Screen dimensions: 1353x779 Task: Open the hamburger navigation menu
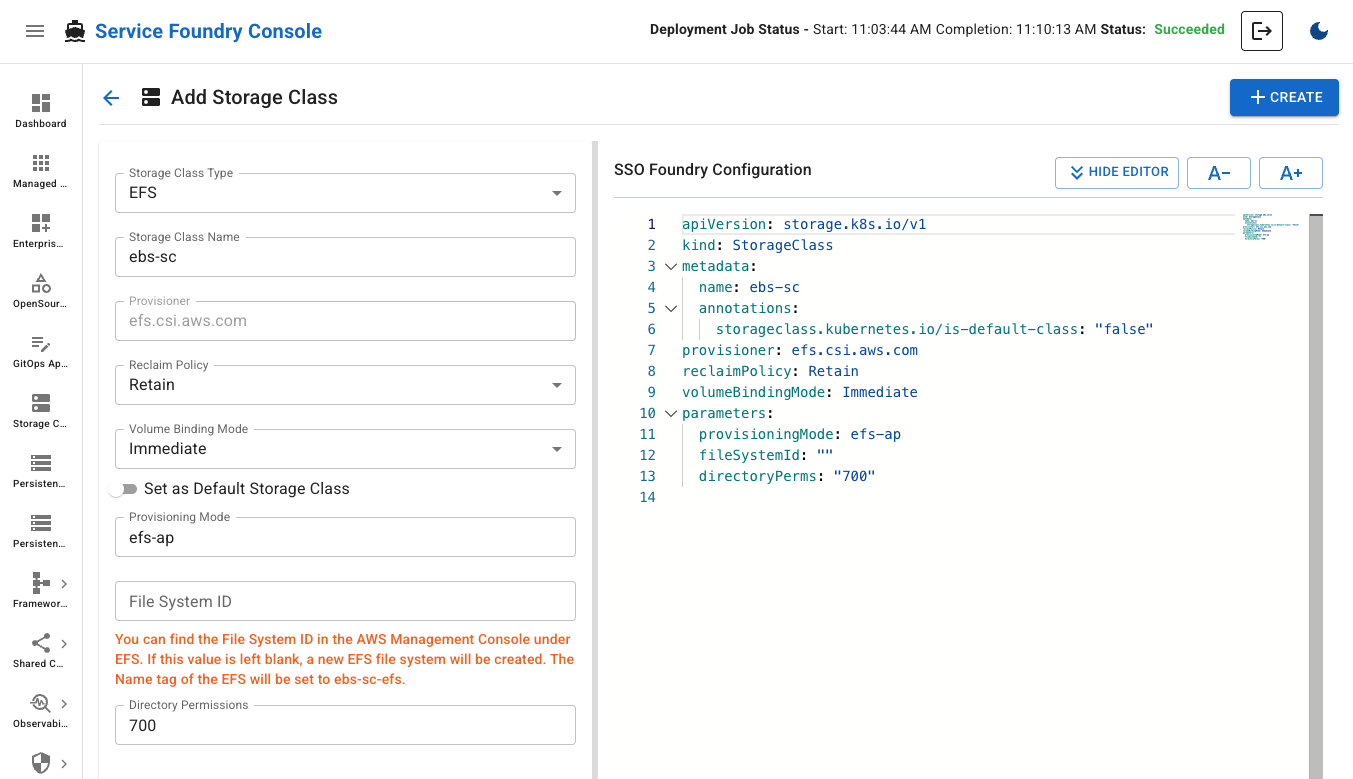(x=35, y=31)
